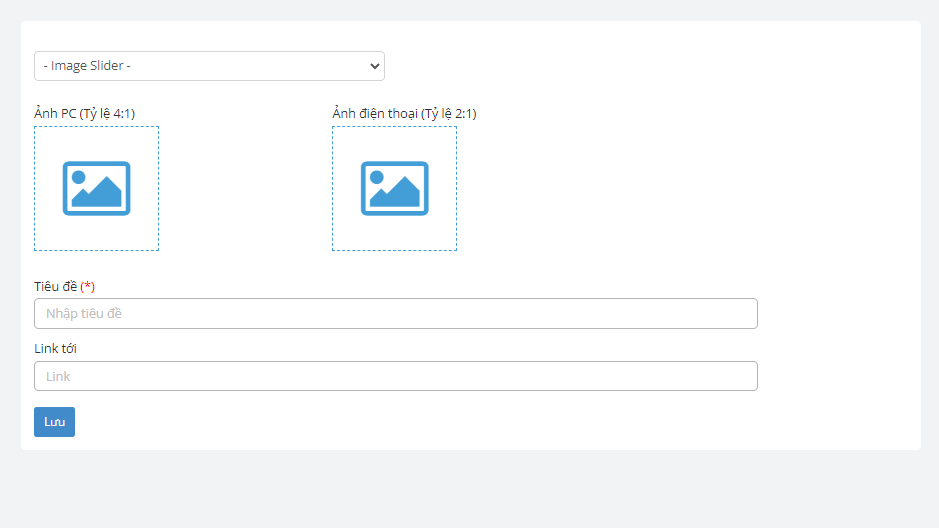
Task: Click the empty gray area below the form
Action: tap(469, 490)
